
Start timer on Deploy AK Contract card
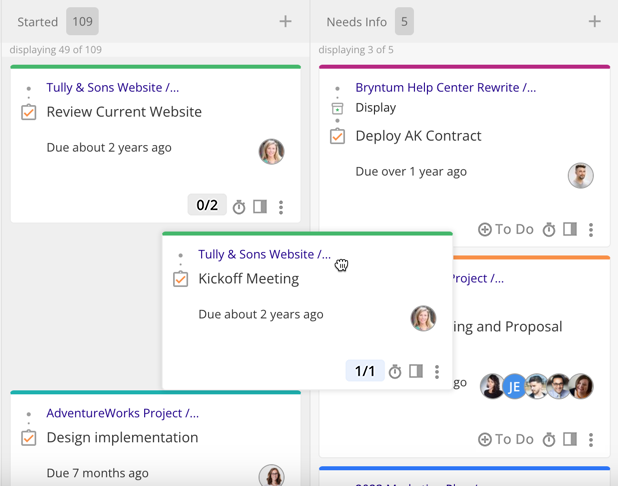click(549, 229)
